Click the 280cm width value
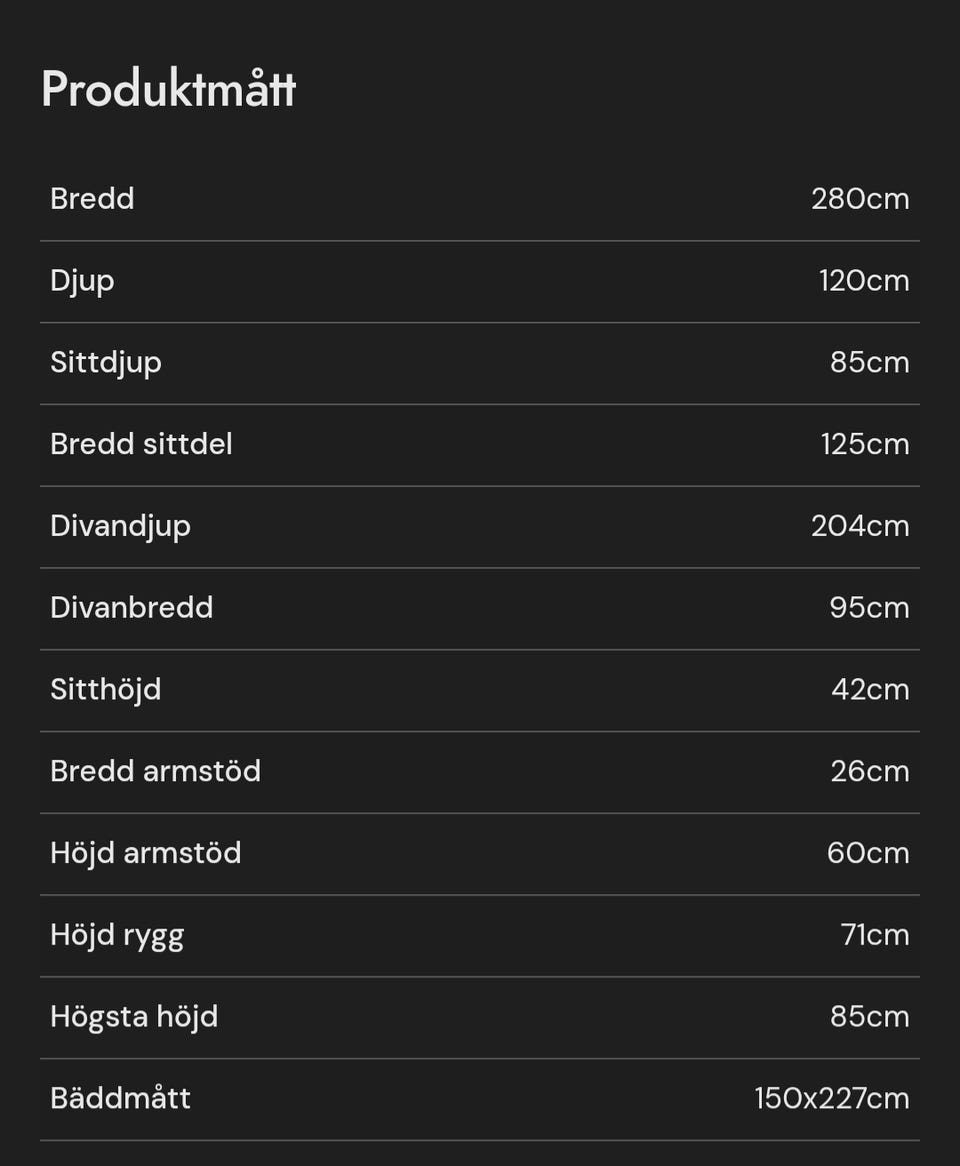Image resolution: width=960 pixels, height=1166 pixels. (x=860, y=199)
